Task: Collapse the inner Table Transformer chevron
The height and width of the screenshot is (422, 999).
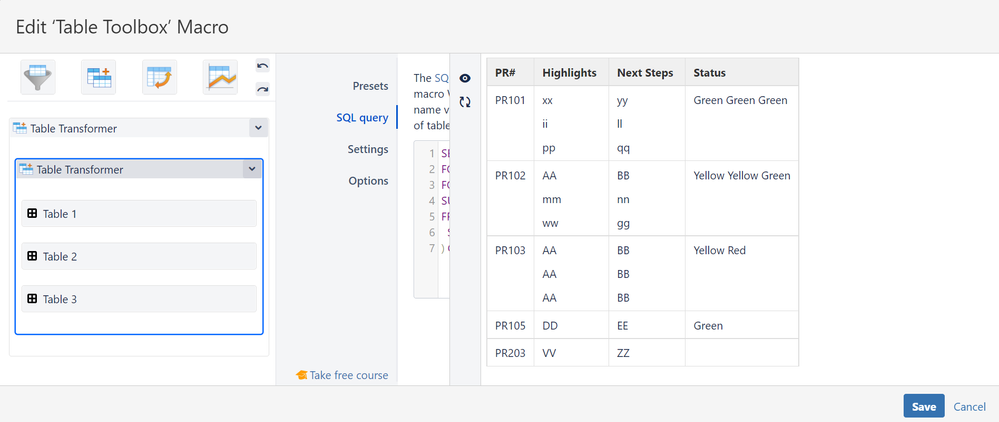Action: (250, 170)
